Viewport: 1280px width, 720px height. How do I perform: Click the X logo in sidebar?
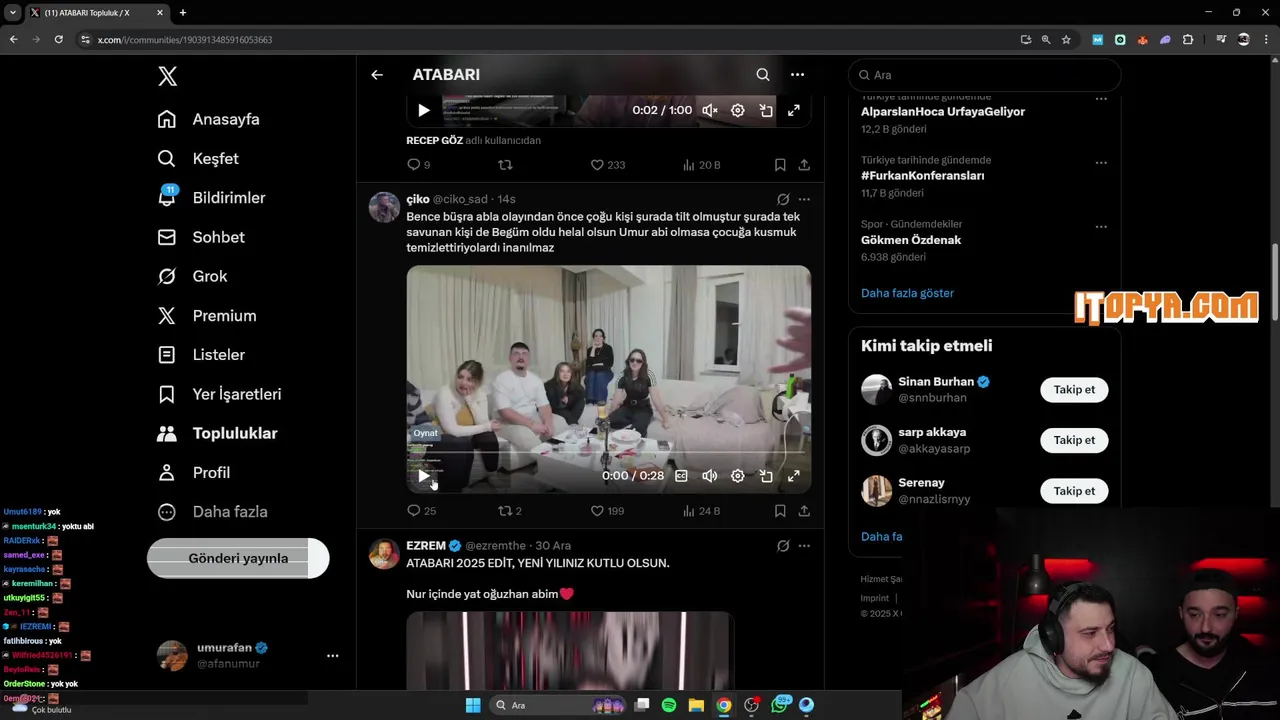[168, 76]
